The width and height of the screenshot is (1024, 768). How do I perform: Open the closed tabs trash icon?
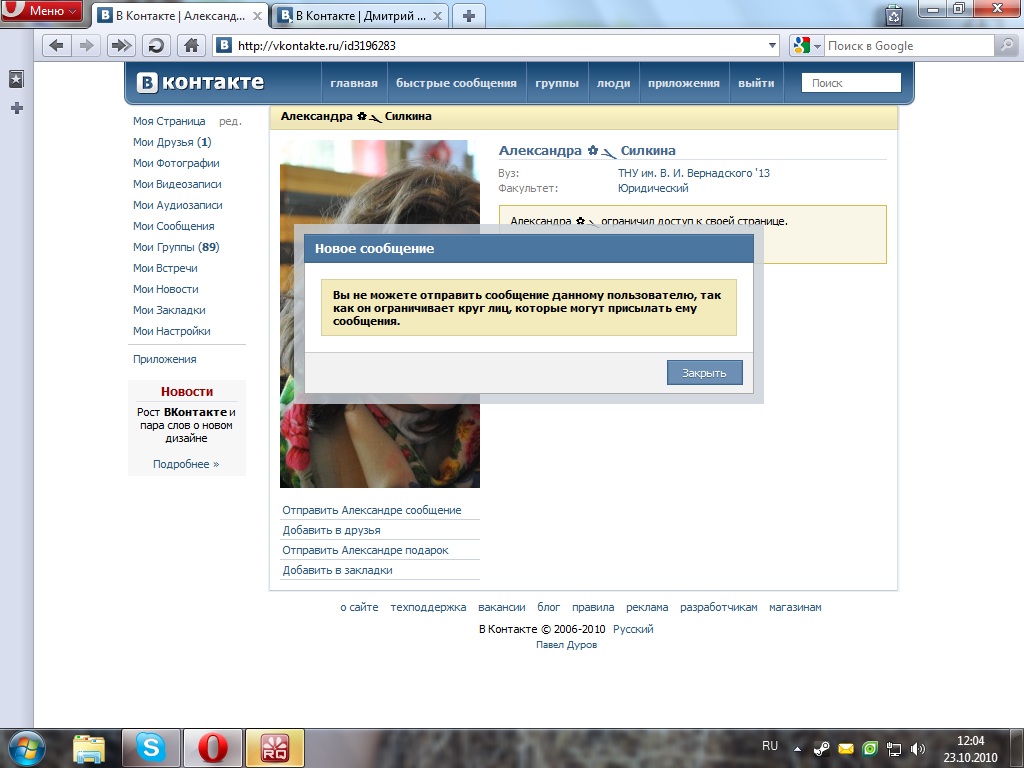pyautogui.click(x=893, y=15)
